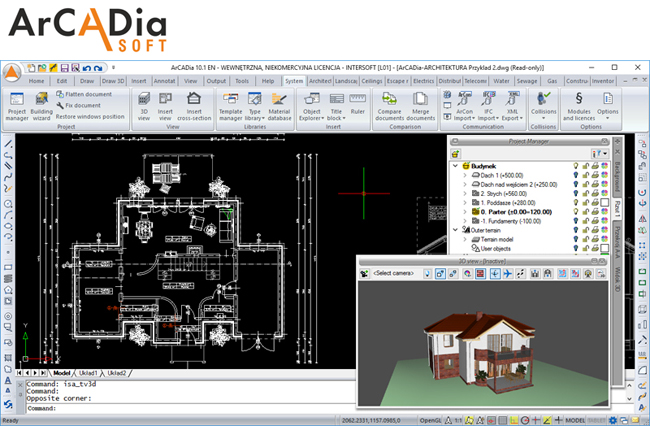Click the undo arrow in quick access toolbar

tap(87, 68)
